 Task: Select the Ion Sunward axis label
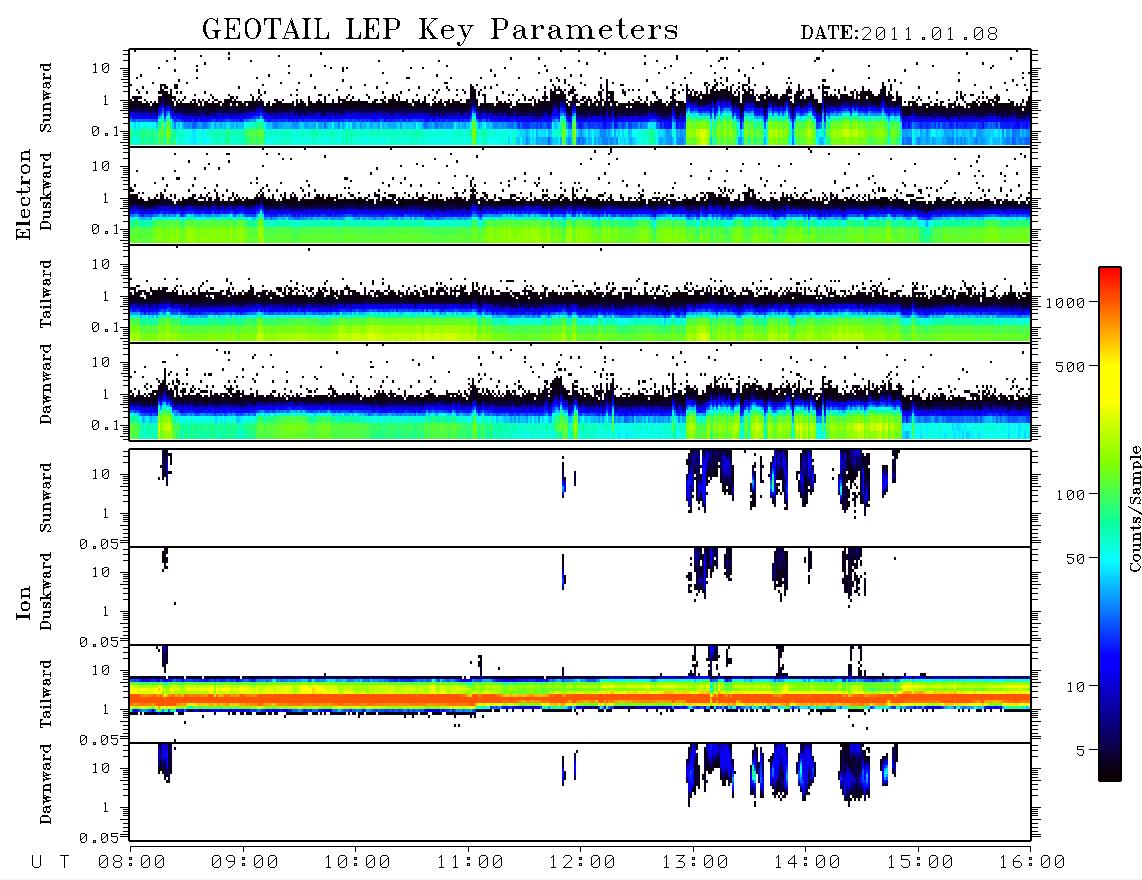(46, 498)
